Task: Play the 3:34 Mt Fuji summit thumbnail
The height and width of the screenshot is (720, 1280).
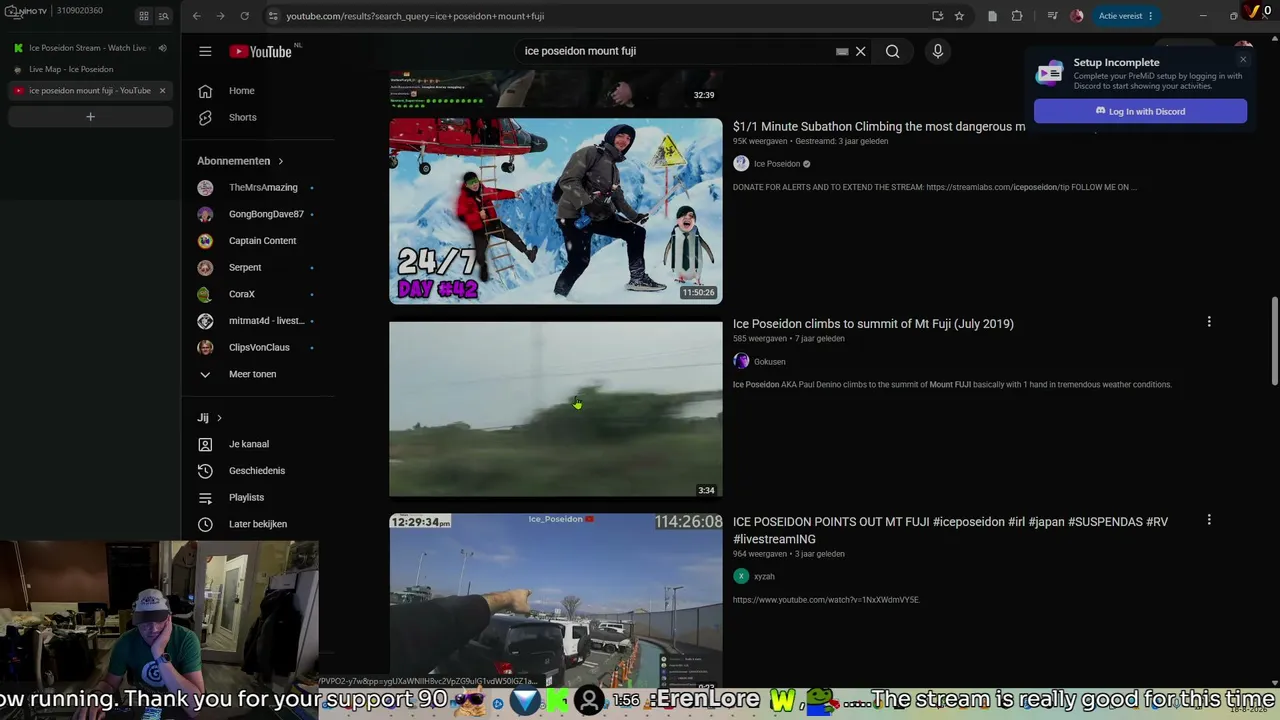Action: [x=555, y=409]
